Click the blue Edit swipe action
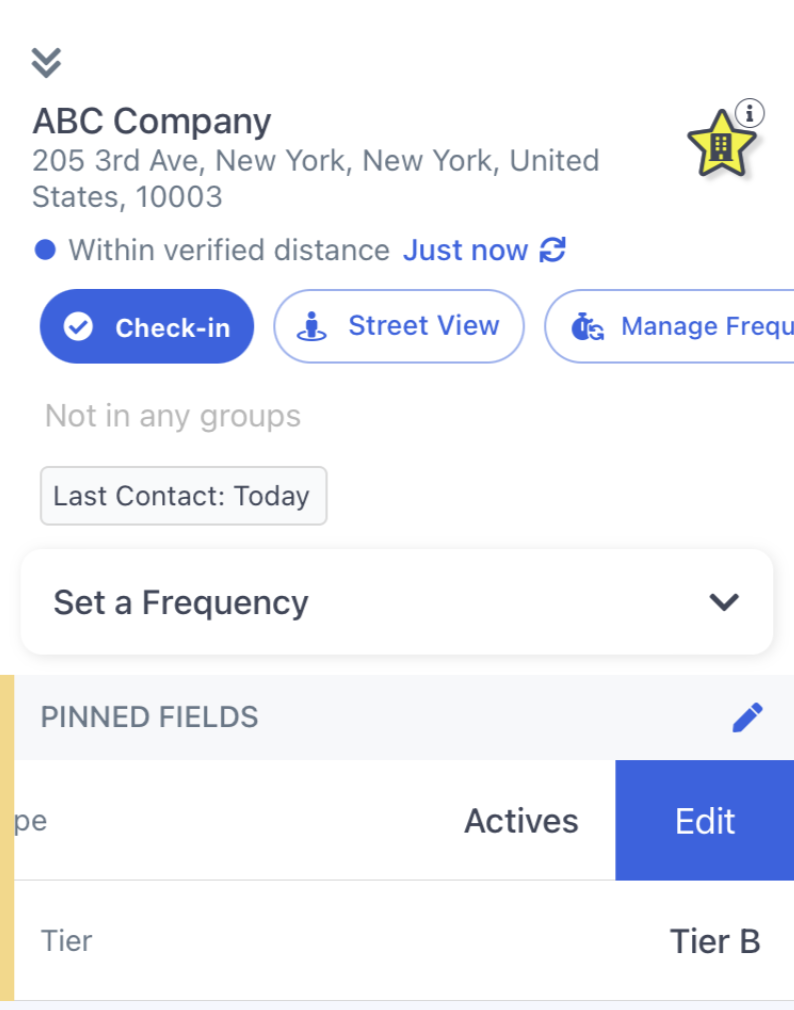 [704, 821]
